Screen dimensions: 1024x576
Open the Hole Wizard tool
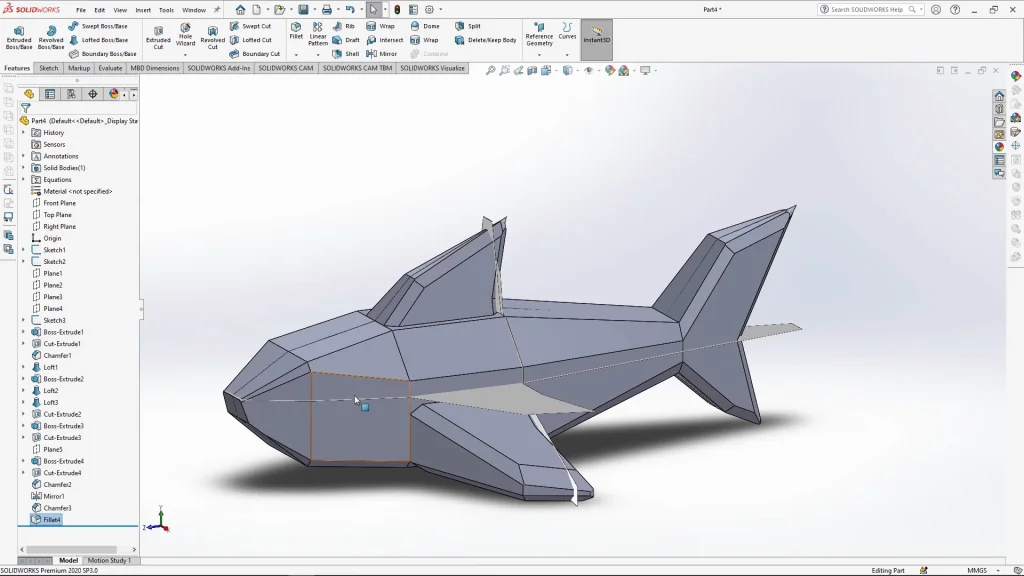tap(185, 35)
